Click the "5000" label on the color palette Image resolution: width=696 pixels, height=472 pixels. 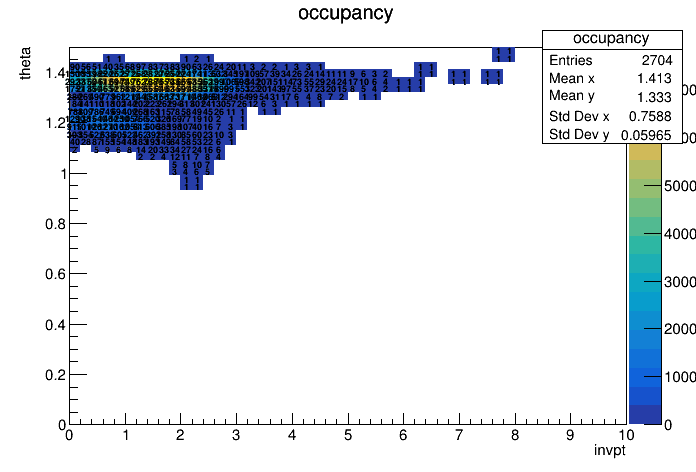680,186
